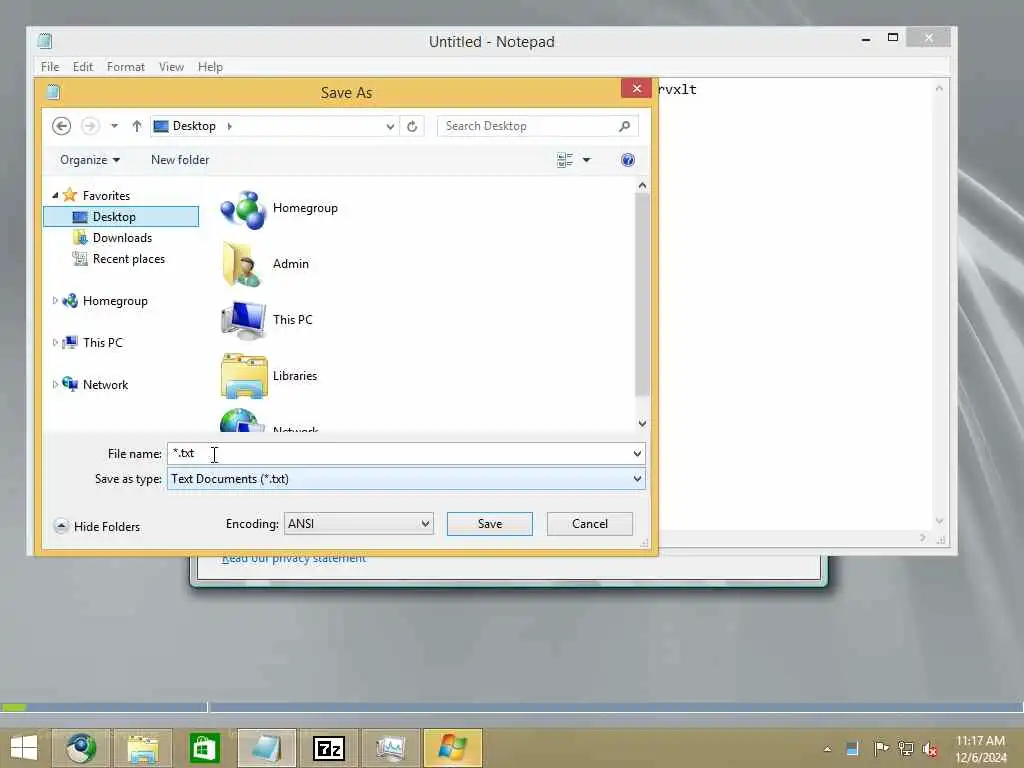
Task: Click the Save button
Action: (490, 524)
